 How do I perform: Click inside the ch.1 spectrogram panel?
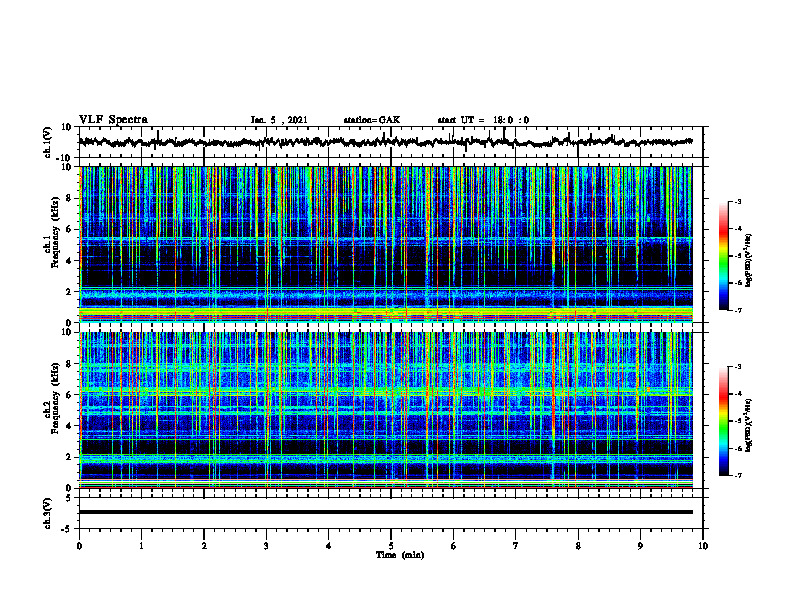coord(386,244)
